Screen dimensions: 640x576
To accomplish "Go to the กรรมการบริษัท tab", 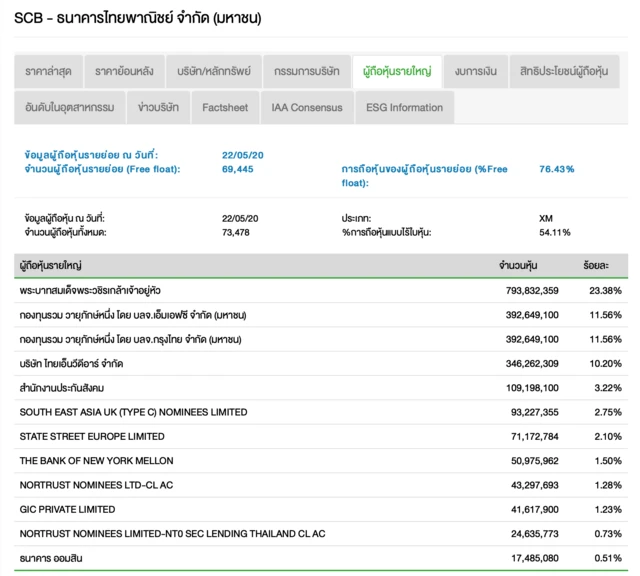I will click(307, 72).
